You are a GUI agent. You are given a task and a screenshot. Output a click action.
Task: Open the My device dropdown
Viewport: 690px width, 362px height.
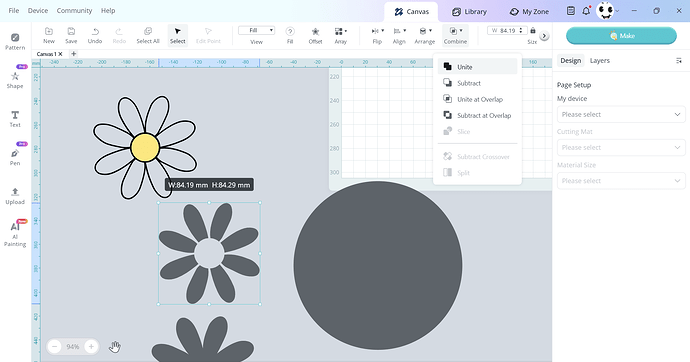pos(621,114)
